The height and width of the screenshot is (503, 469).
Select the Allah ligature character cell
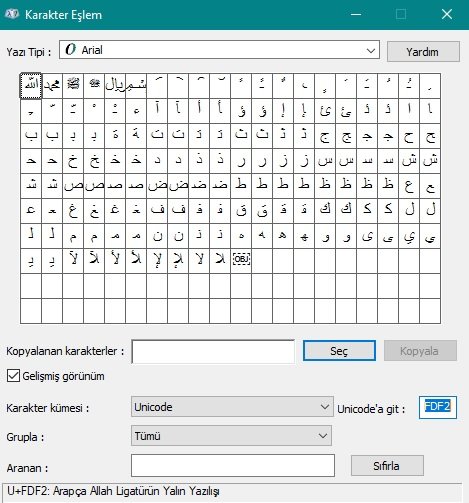[31, 86]
